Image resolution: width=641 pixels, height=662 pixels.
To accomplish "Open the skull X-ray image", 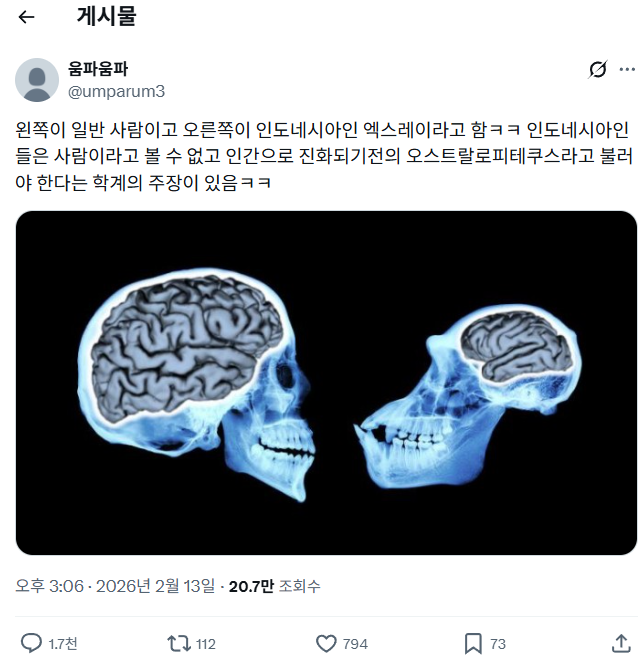I will (x=326, y=383).
